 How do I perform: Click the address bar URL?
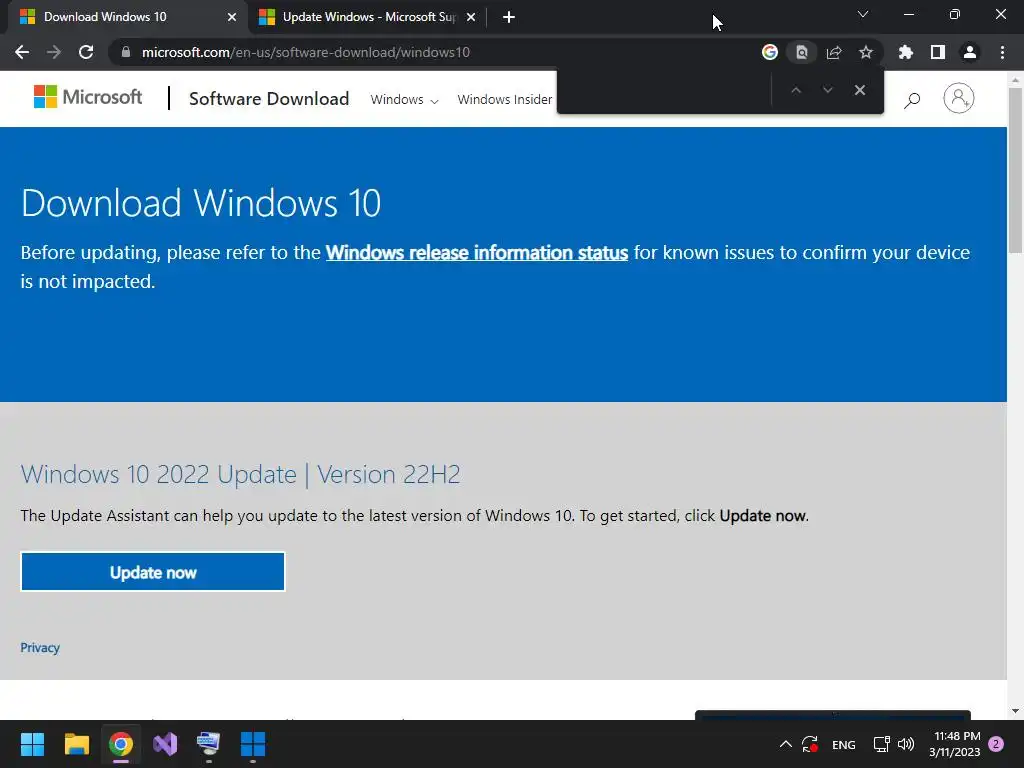(x=306, y=52)
